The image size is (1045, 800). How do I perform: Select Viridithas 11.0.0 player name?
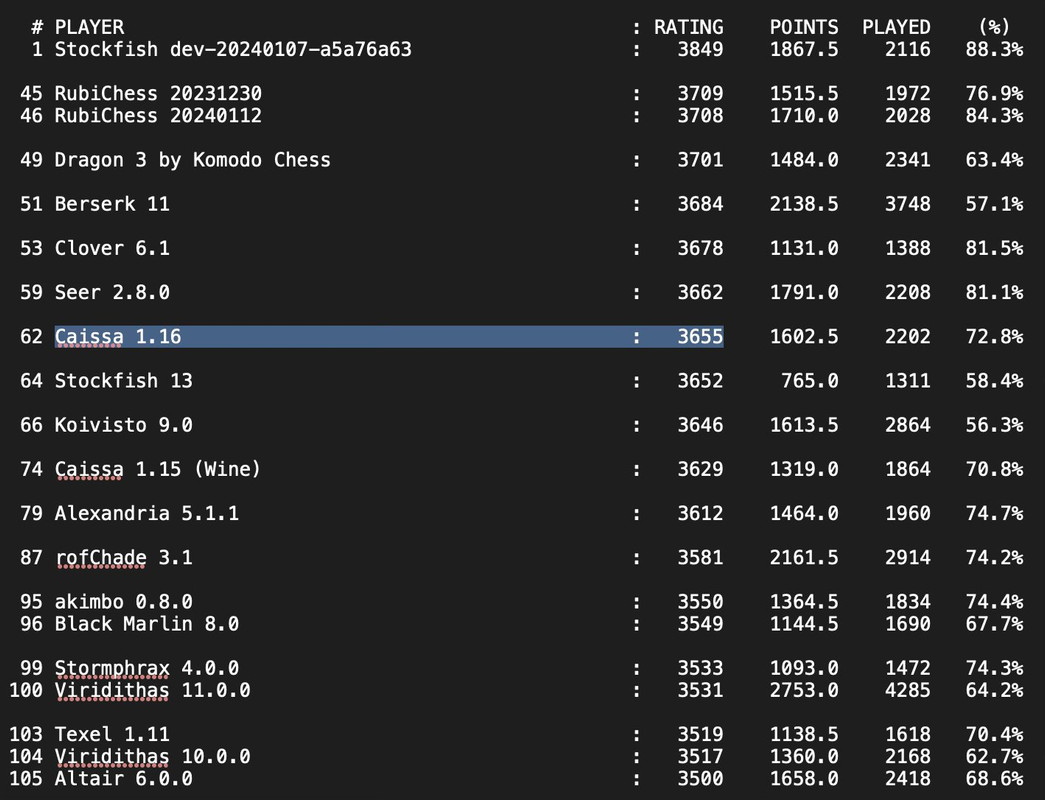click(x=153, y=690)
